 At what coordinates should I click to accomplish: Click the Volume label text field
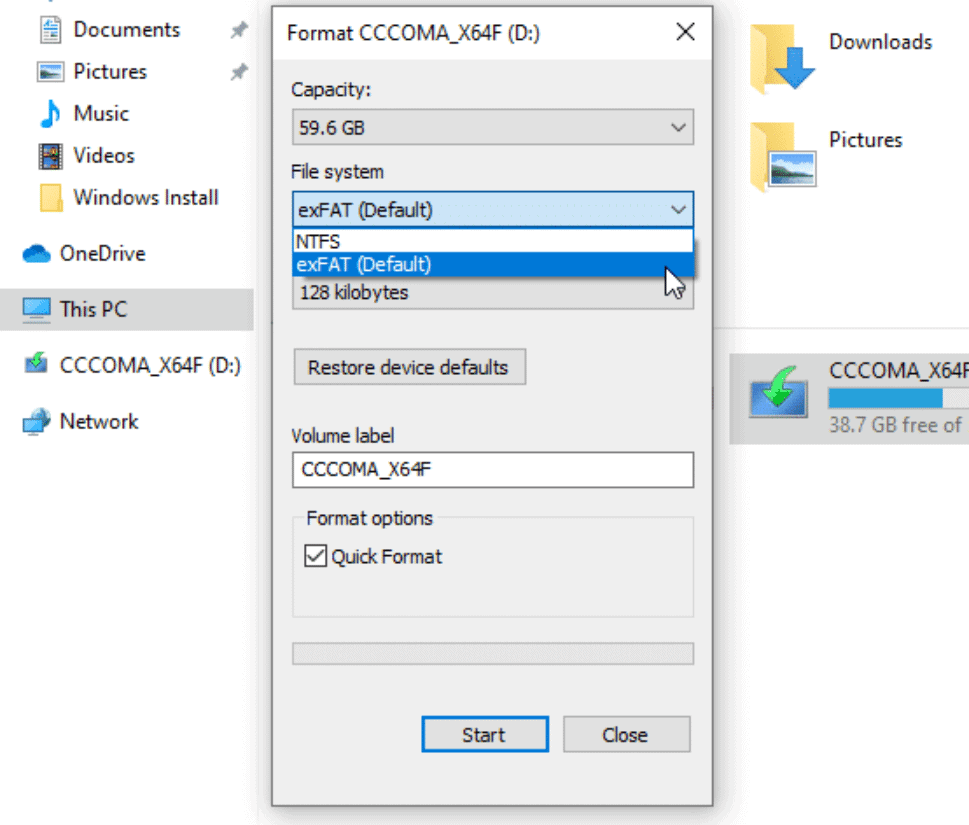pos(493,470)
